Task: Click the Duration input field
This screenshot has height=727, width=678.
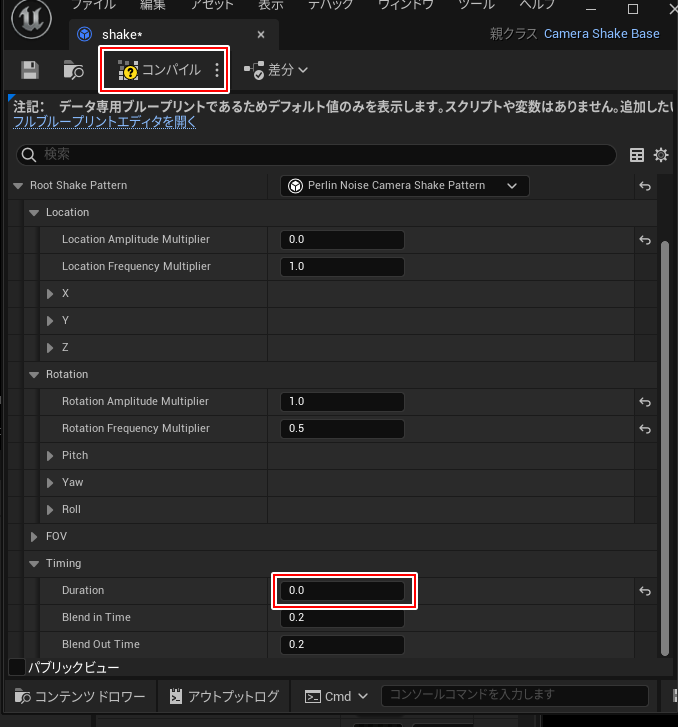Action: pyautogui.click(x=343, y=591)
